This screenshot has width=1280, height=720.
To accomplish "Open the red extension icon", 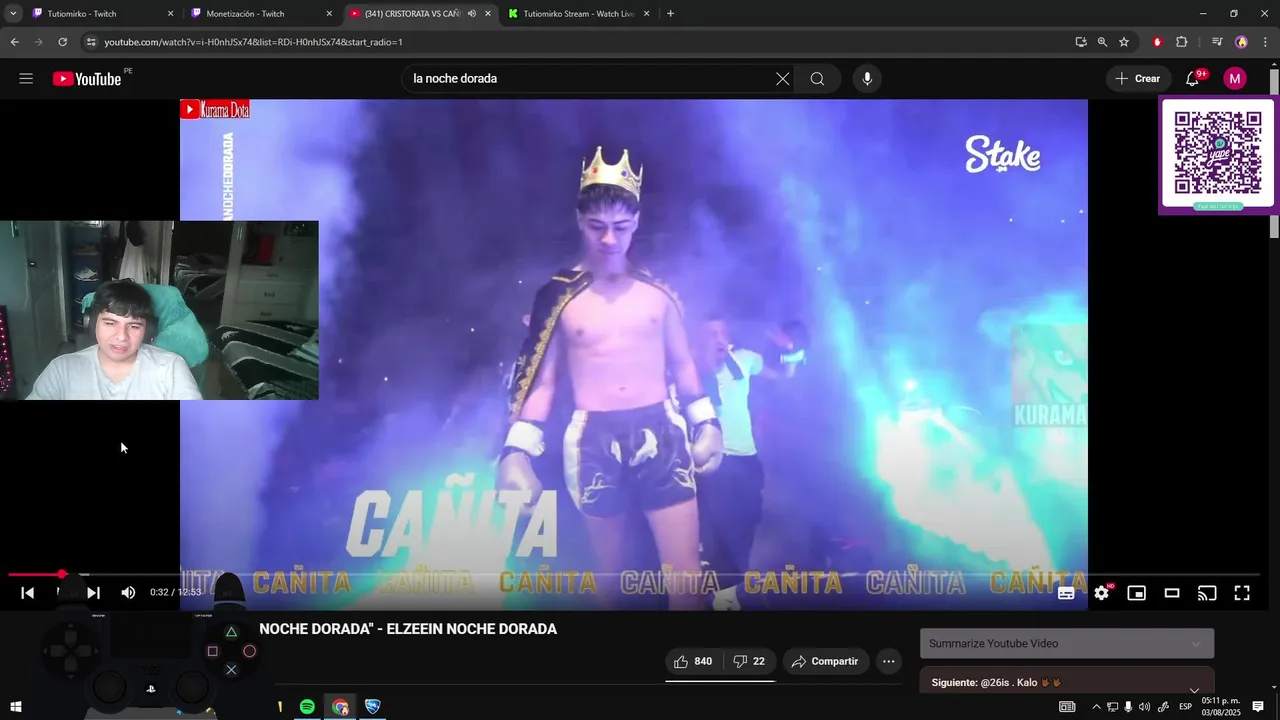I will click(1157, 42).
